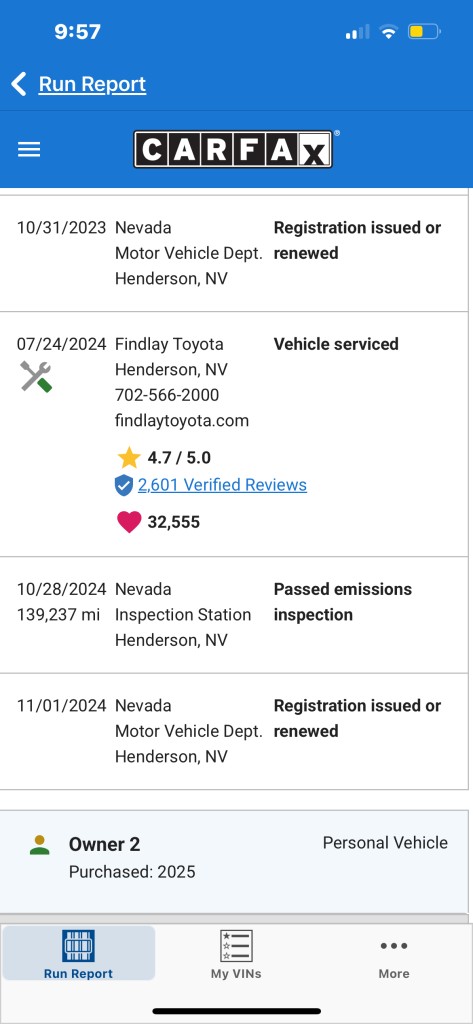
Task: Tap the blue verified shield icon
Action: pos(123,485)
